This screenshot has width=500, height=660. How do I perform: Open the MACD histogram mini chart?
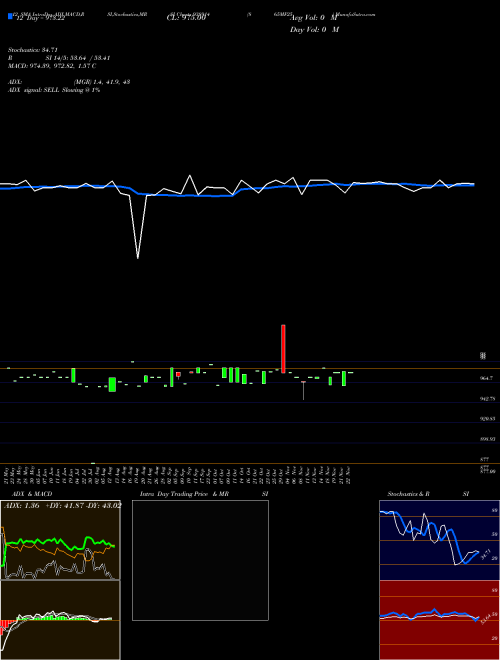[x=60, y=620]
